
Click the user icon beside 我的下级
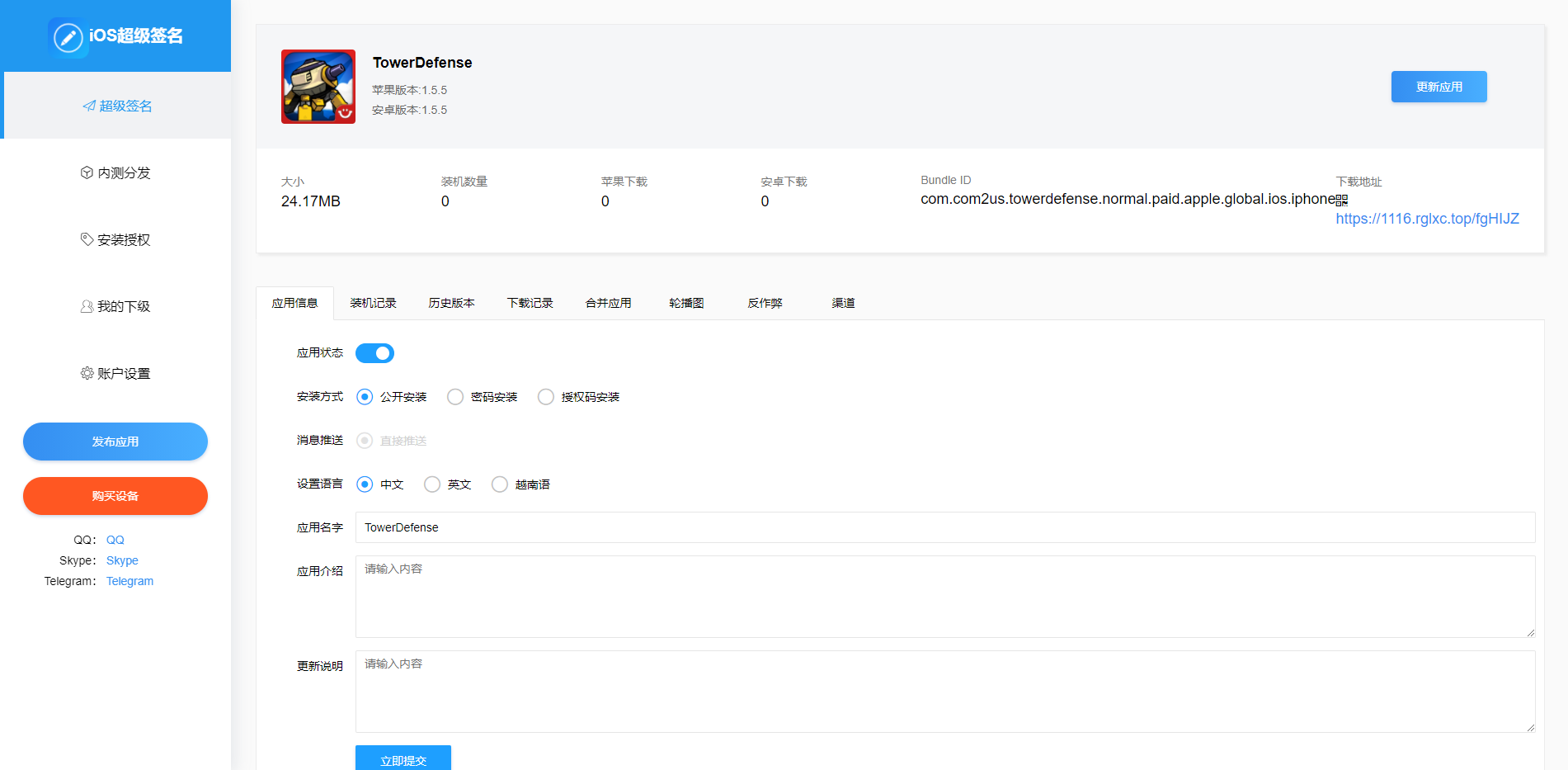pyautogui.click(x=87, y=306)
